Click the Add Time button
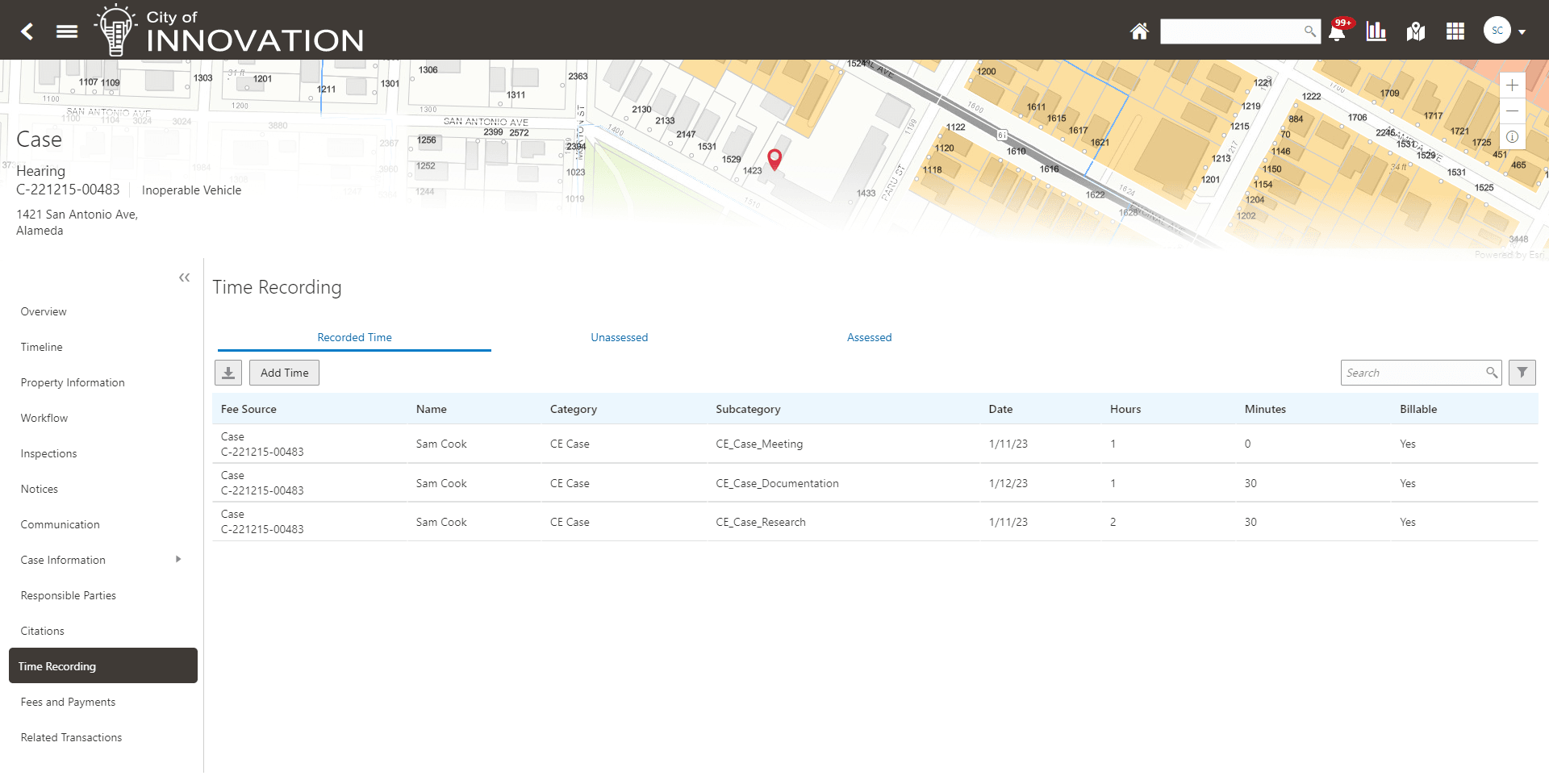The height and width of the screenshot is (784, 1549). [x=284, y=372]
